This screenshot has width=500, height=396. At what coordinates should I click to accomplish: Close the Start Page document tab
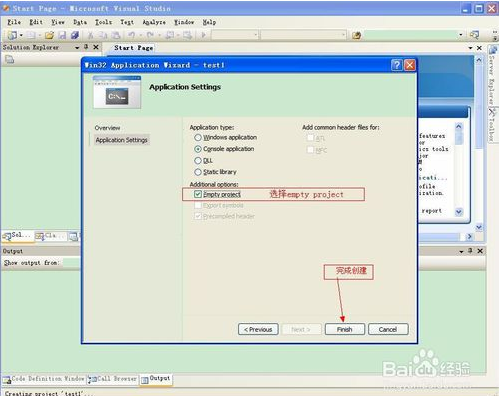[x=479, y=48]
